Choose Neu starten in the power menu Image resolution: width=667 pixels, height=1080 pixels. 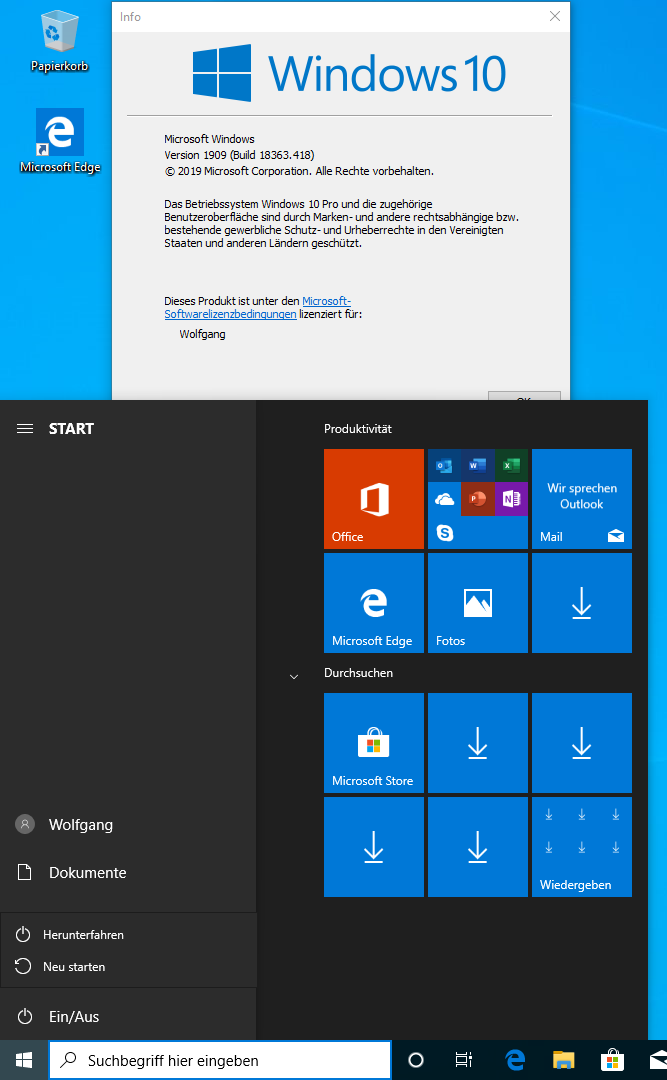pos(128,966)
